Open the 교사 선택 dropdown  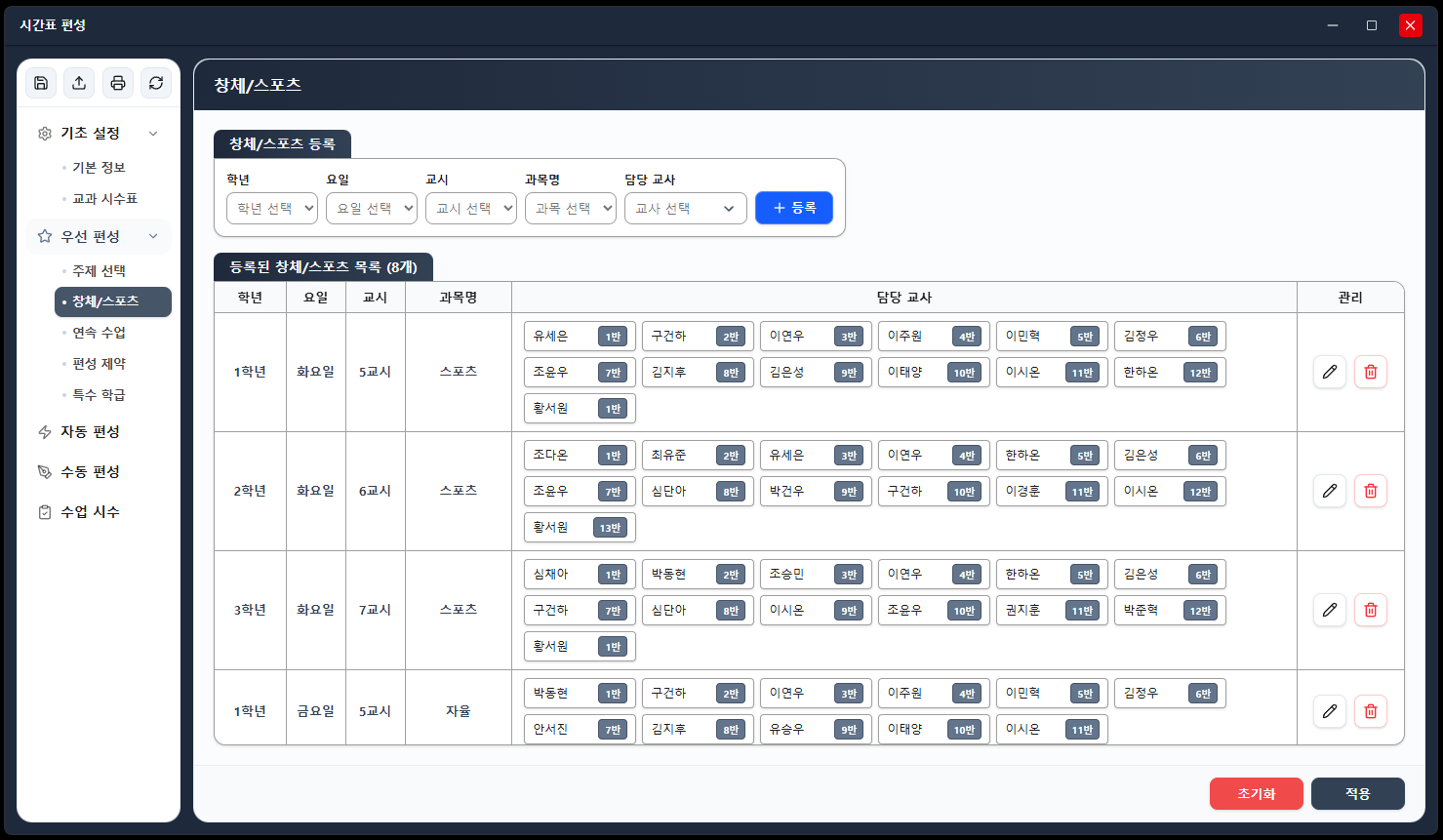pos(686,208)
